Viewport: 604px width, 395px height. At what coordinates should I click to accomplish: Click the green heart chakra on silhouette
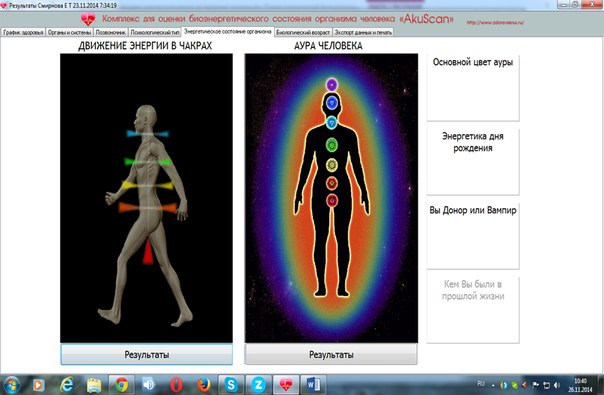click(x=332, y=145)
